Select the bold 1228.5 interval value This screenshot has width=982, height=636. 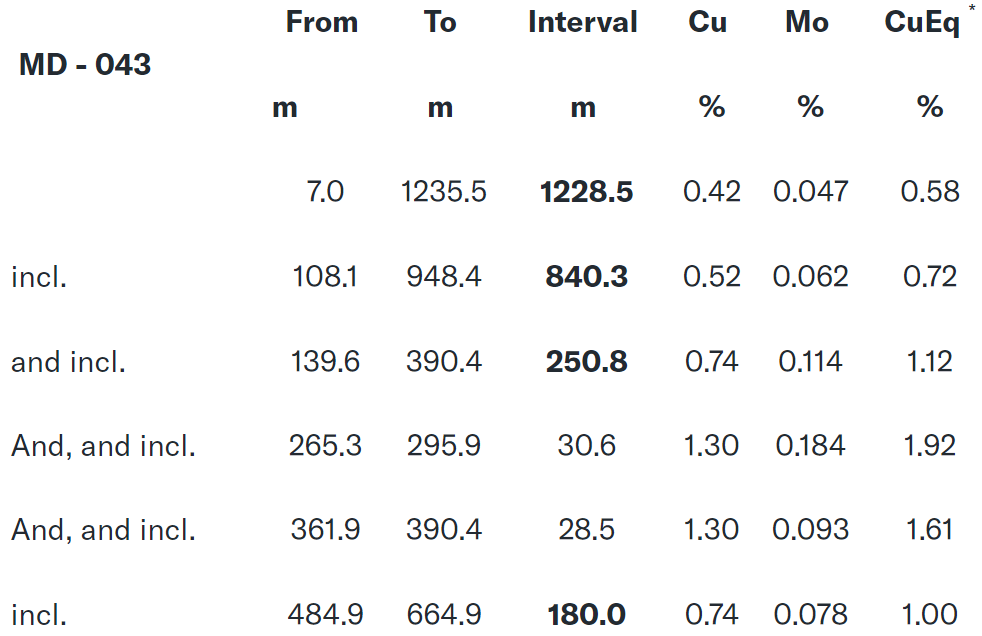587,192
